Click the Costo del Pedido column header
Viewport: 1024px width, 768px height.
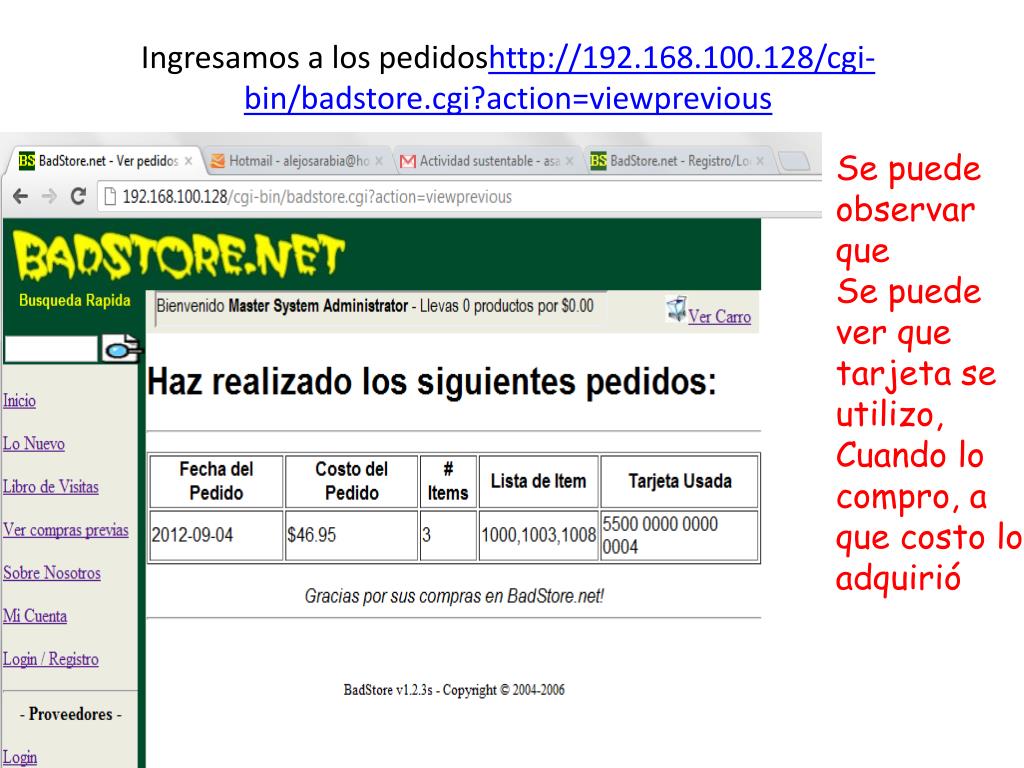coord(351,481)
